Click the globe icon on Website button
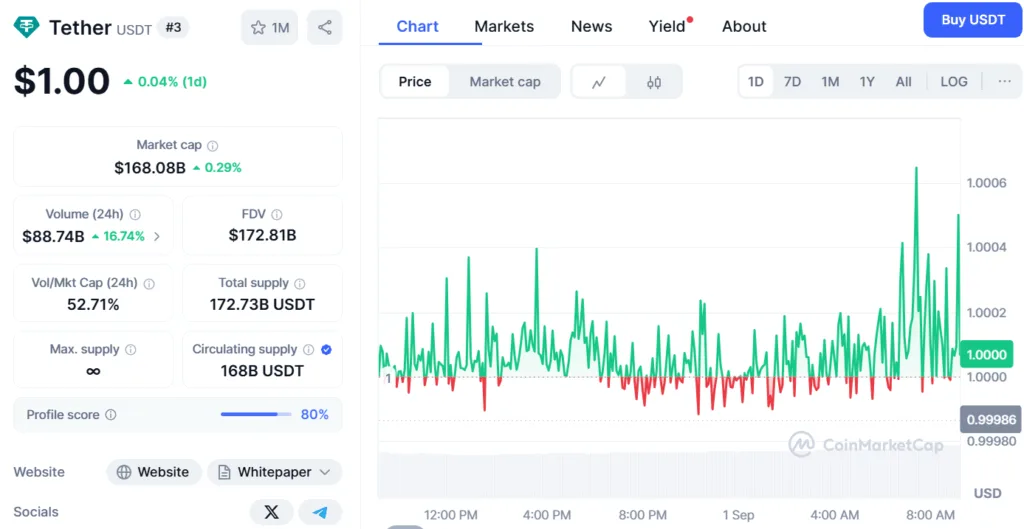 coord(123,472)
